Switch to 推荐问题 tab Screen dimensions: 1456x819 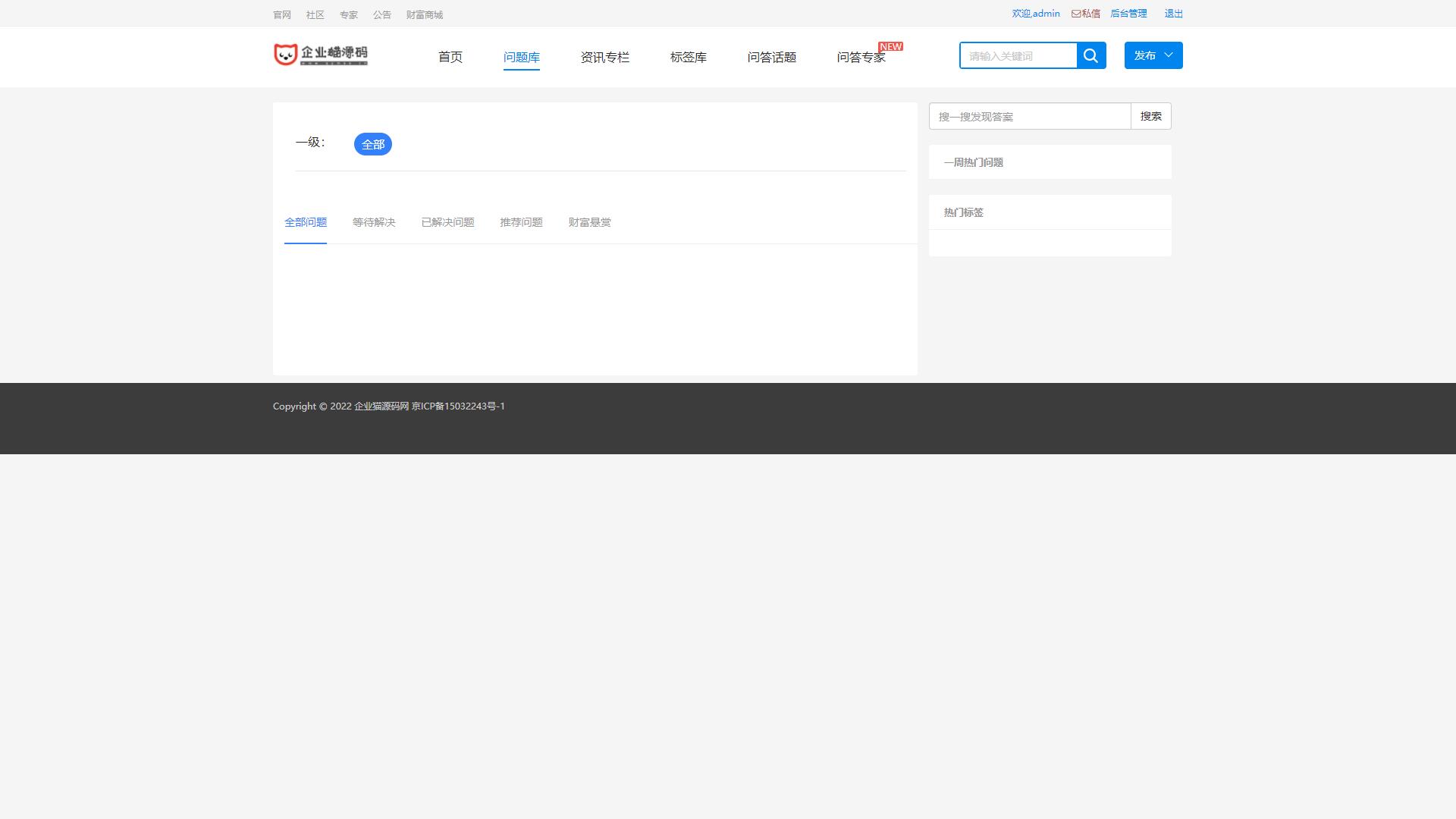coord(521,222)
